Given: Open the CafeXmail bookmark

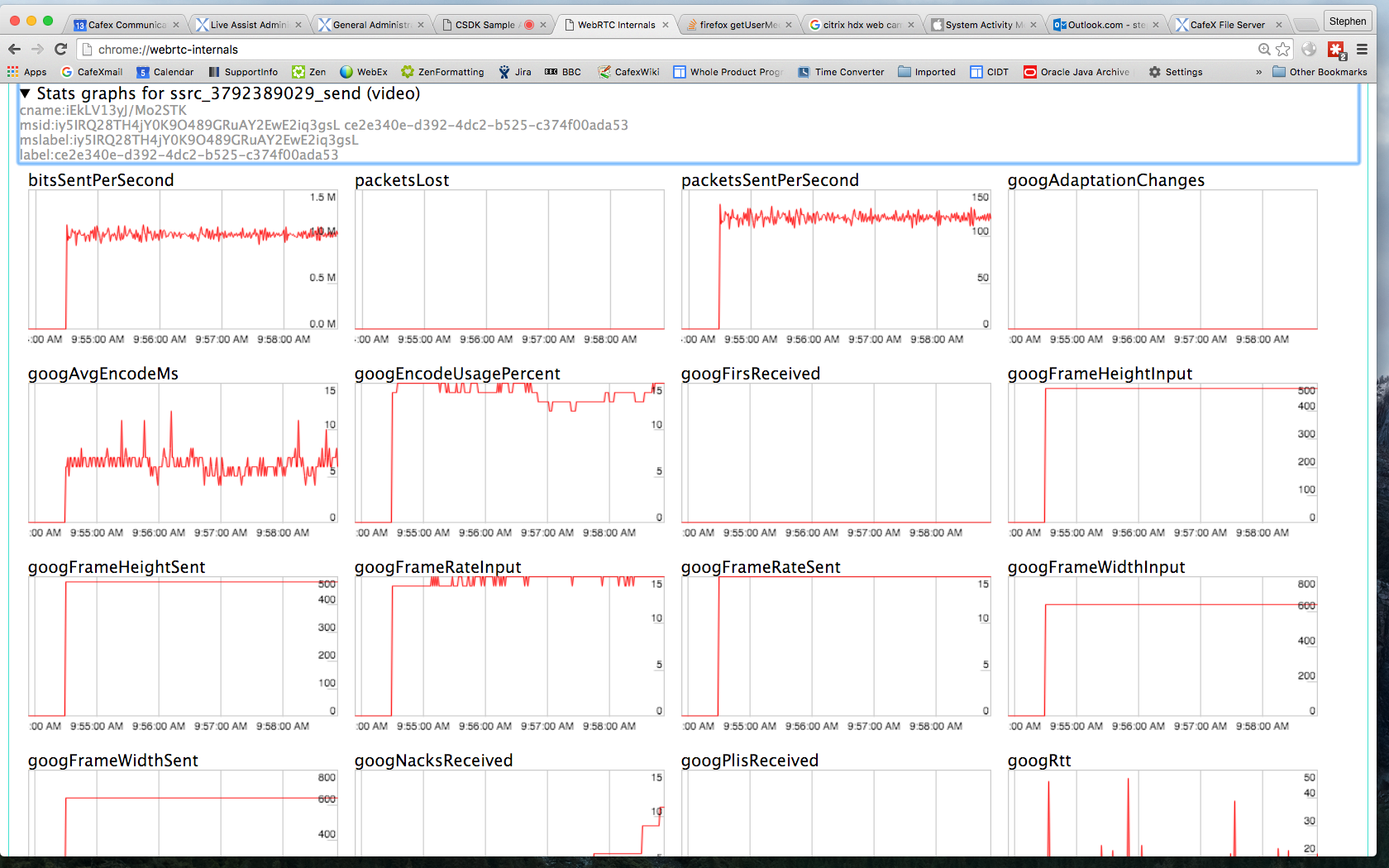Looking at the screenshot, I should [92, 72].
